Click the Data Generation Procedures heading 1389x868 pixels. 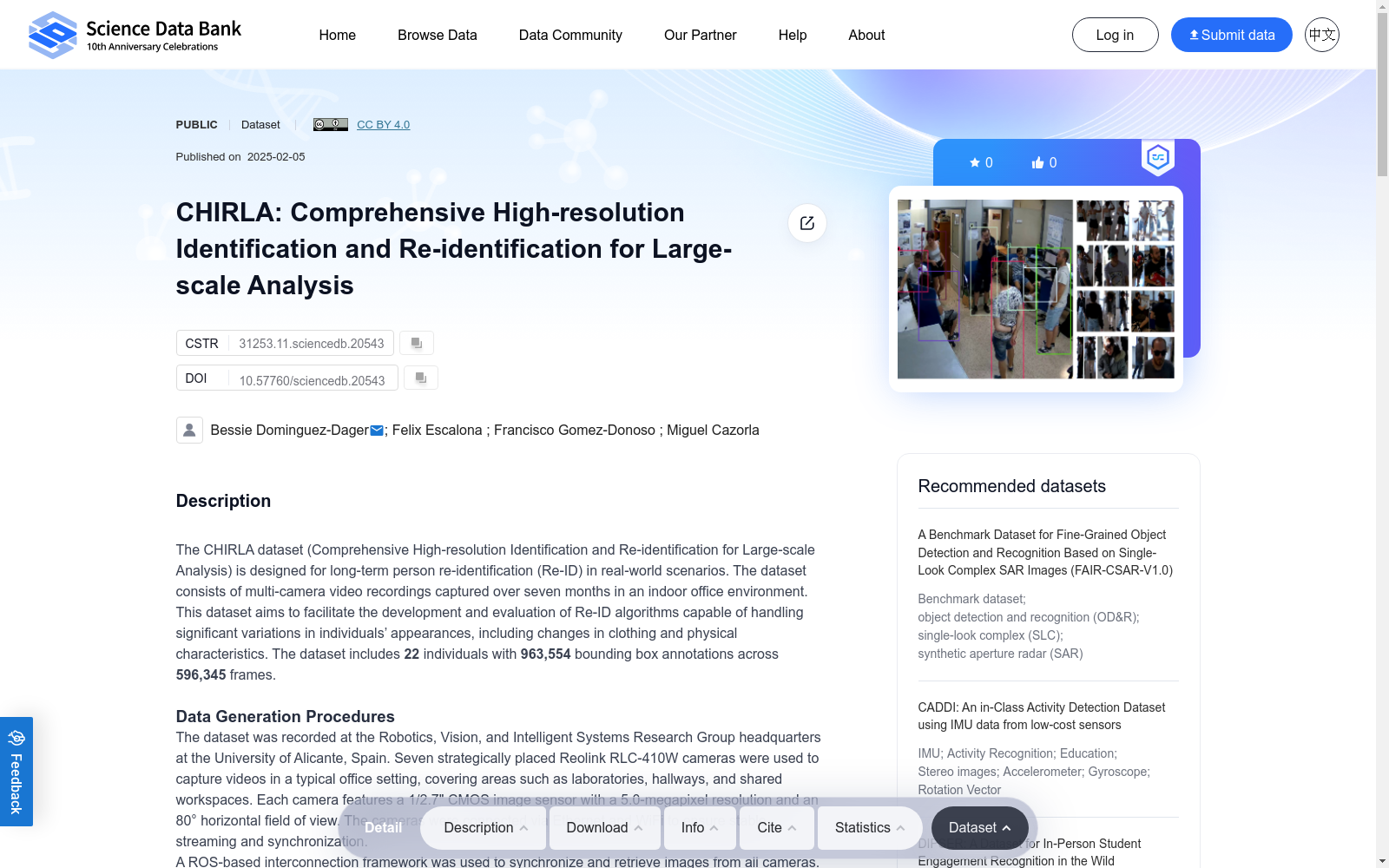286,716
